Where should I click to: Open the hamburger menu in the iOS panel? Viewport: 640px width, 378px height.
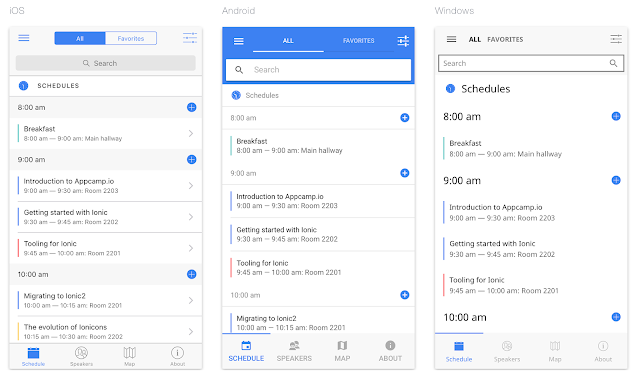24,38
